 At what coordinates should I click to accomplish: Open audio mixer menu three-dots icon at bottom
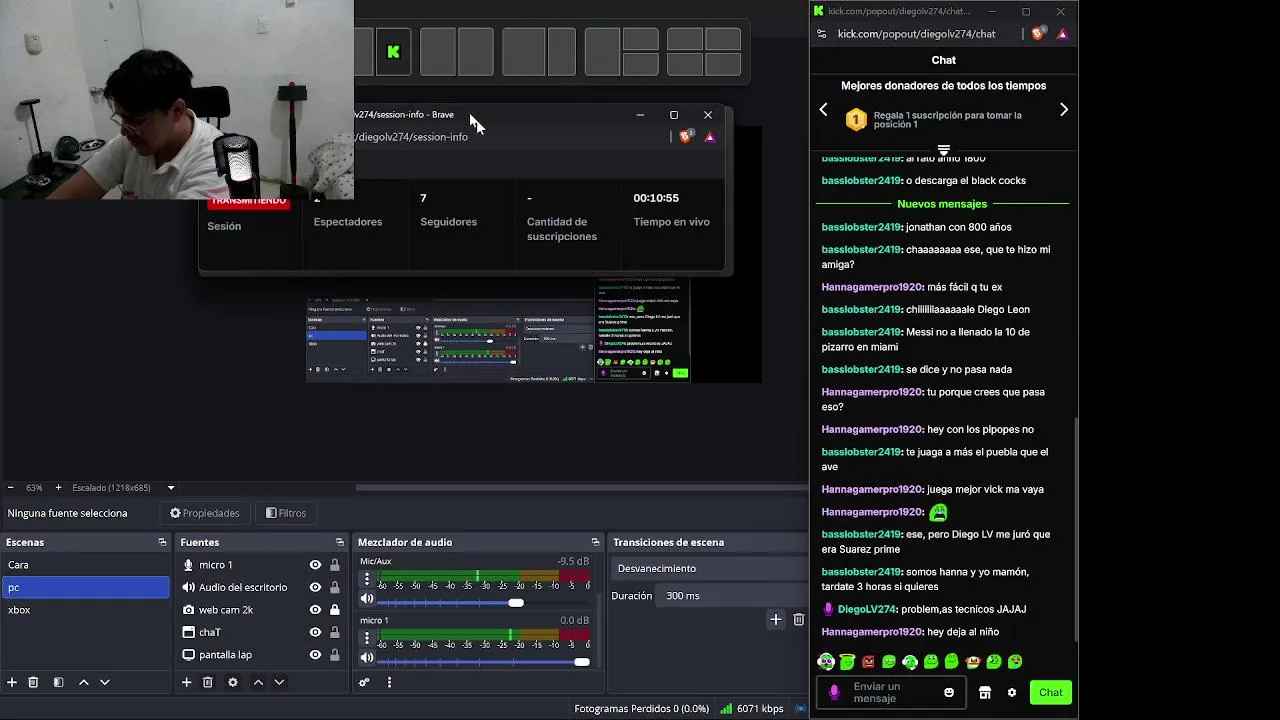tap(389, 682)
